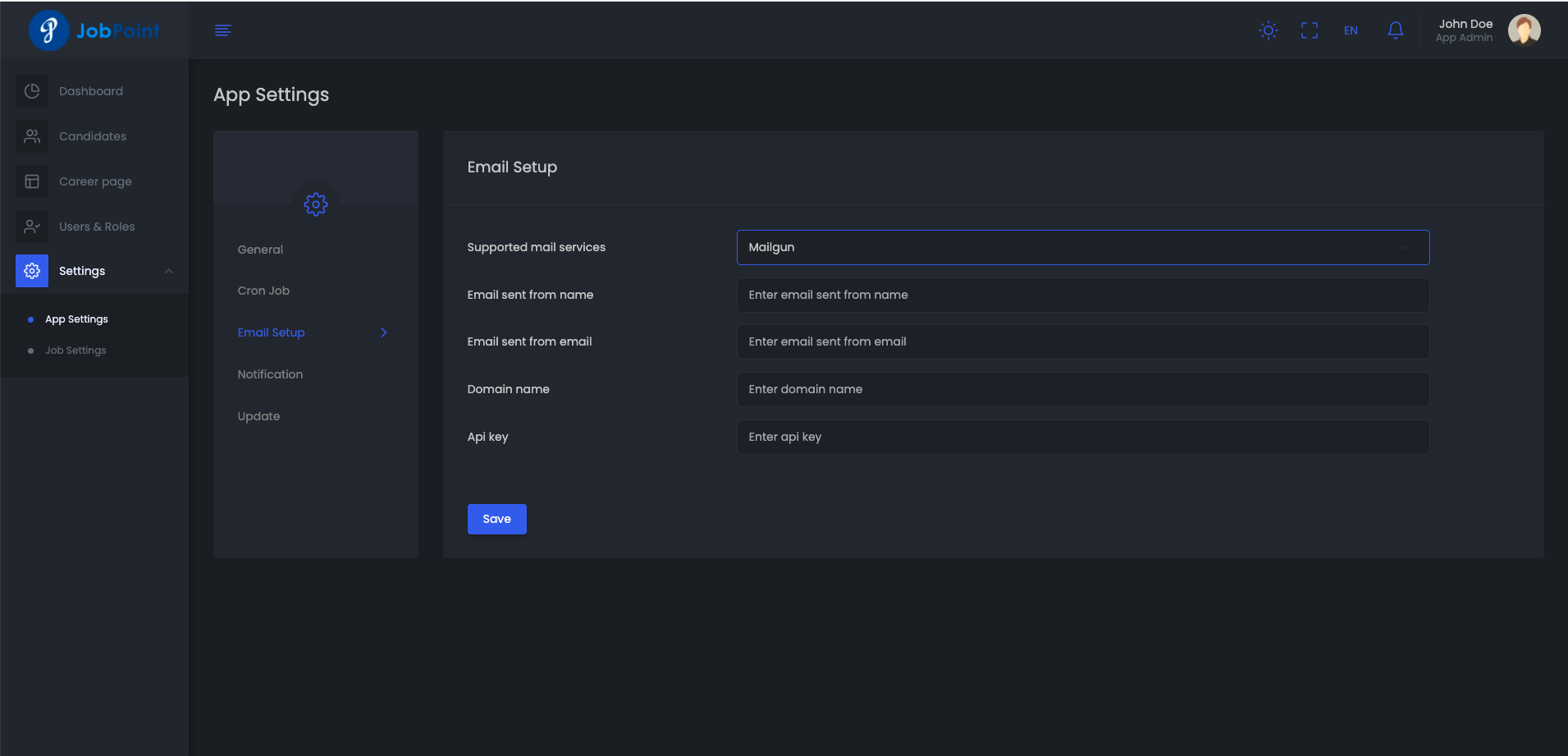Viewport: 1568px width, 756px height.
Task: Click the blue Settings gear icon in sidebar
Action: click(x=32, y=271)
